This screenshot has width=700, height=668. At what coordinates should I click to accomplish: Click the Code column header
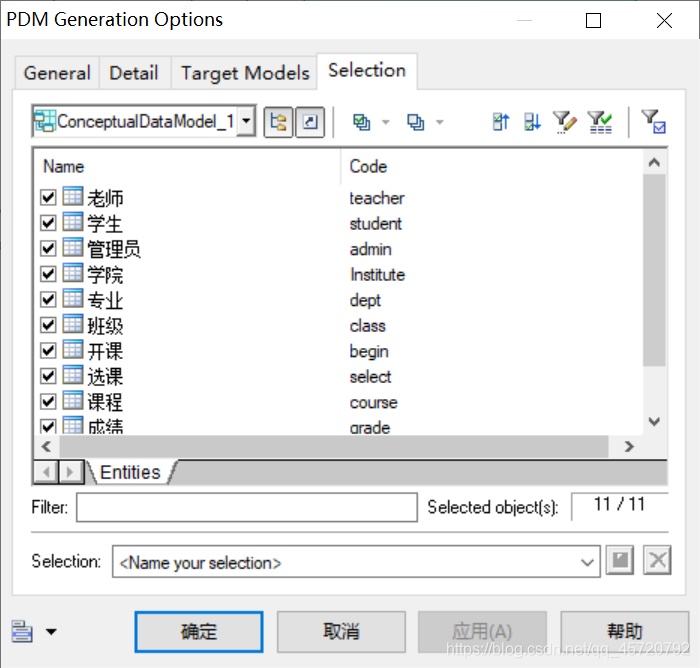tap(492, 167)
